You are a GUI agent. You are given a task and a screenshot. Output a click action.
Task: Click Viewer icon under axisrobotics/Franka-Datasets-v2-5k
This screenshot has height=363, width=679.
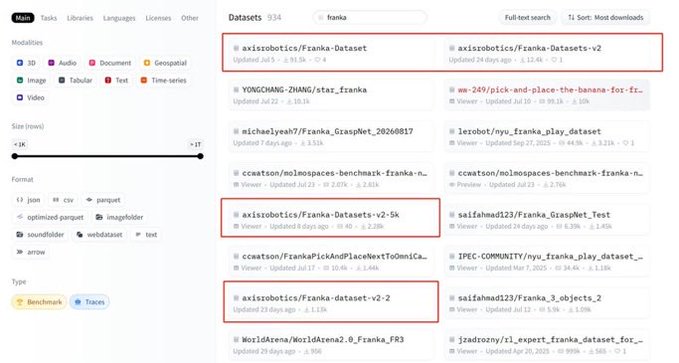[x=236, y=226]
